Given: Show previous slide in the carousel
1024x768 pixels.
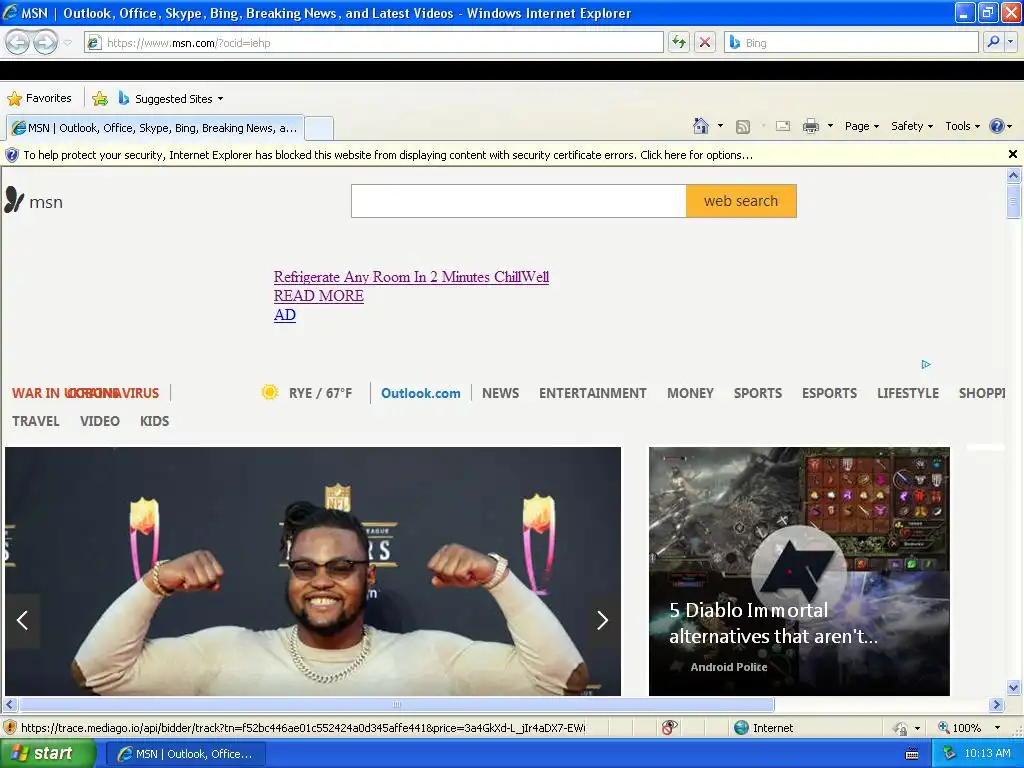Looking at the screenshot, I should pos(22,620).
